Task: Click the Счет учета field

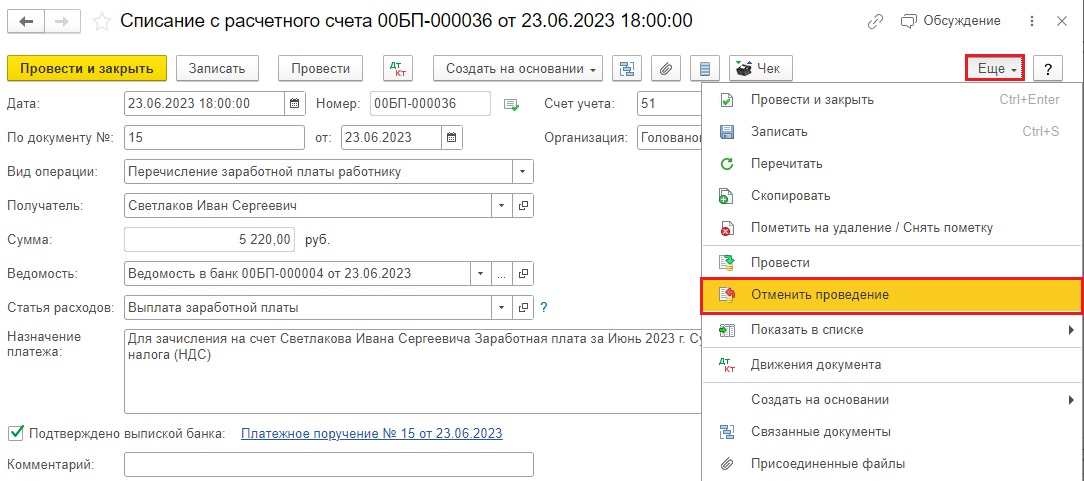Action: (669, 104)
